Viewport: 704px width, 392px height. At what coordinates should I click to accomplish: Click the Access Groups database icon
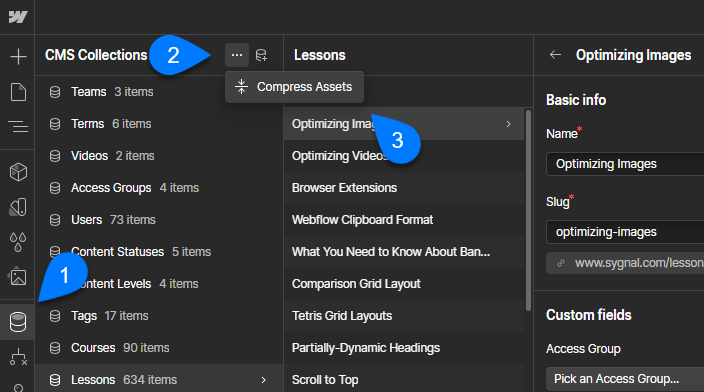[55, 188]
